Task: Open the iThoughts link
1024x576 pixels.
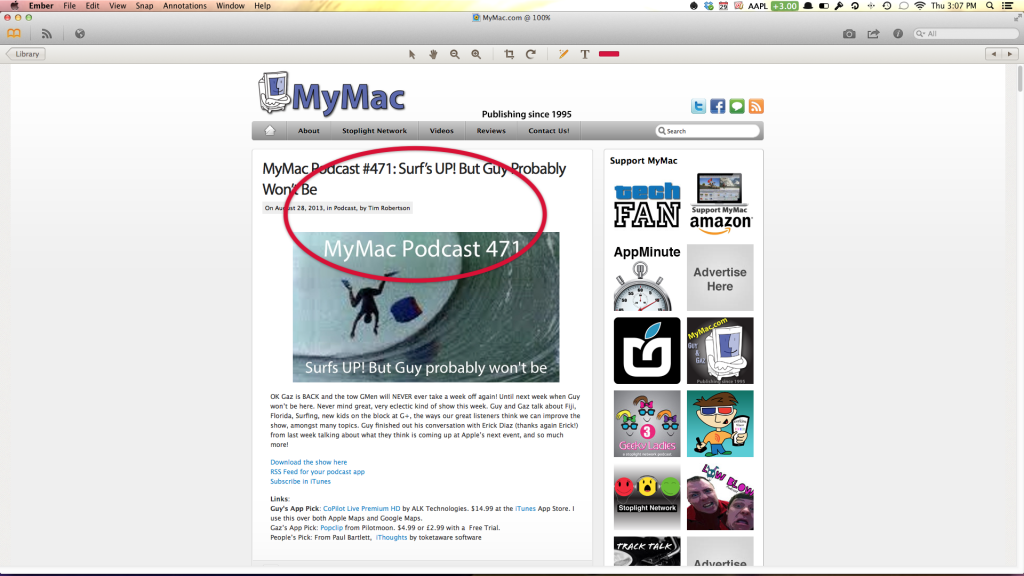Action: pyautogui.click(x=391, y=537)
